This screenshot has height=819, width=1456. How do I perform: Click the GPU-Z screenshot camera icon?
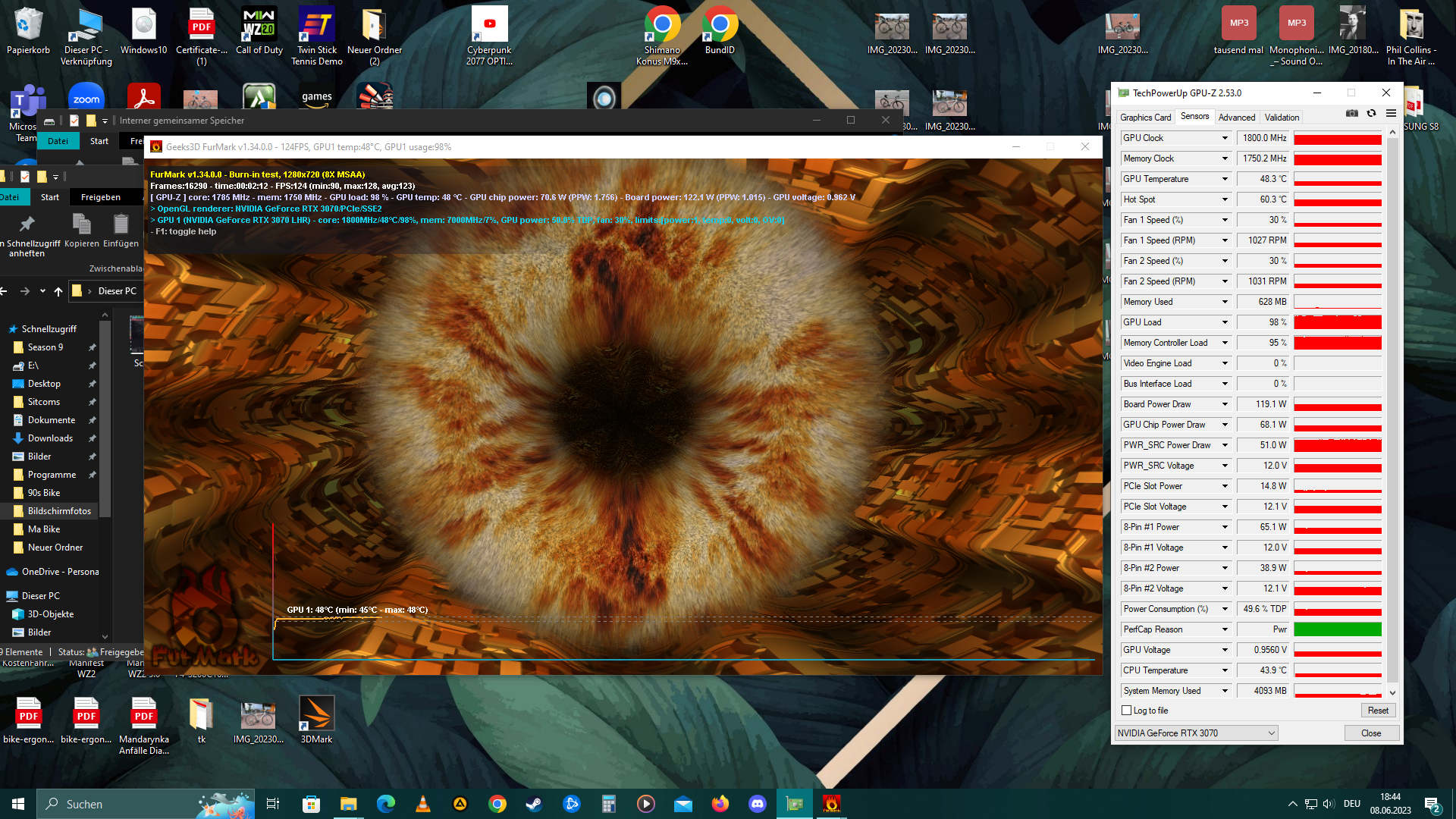1351,114
